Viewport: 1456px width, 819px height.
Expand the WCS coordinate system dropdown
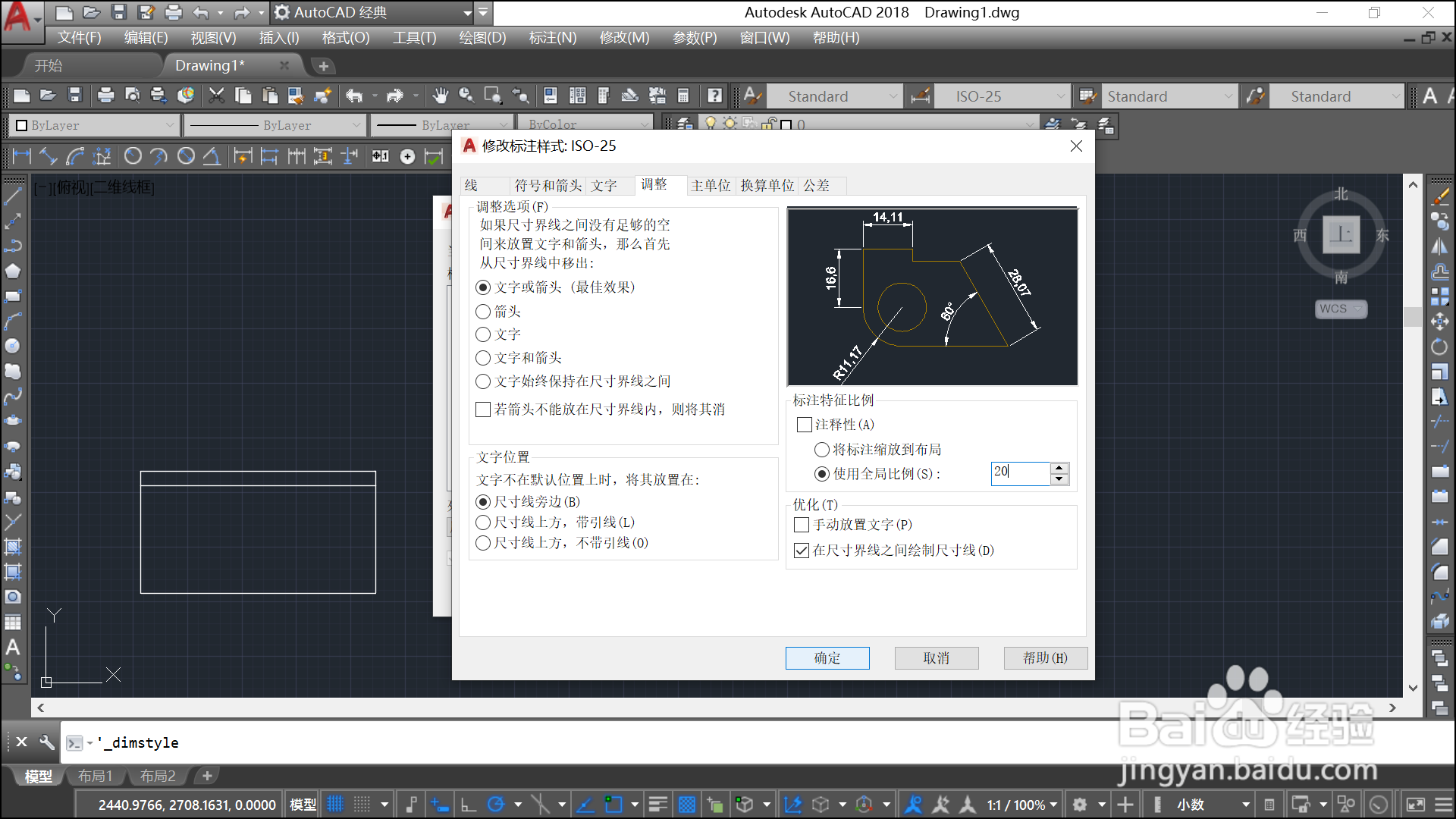tap(1341, 309)
